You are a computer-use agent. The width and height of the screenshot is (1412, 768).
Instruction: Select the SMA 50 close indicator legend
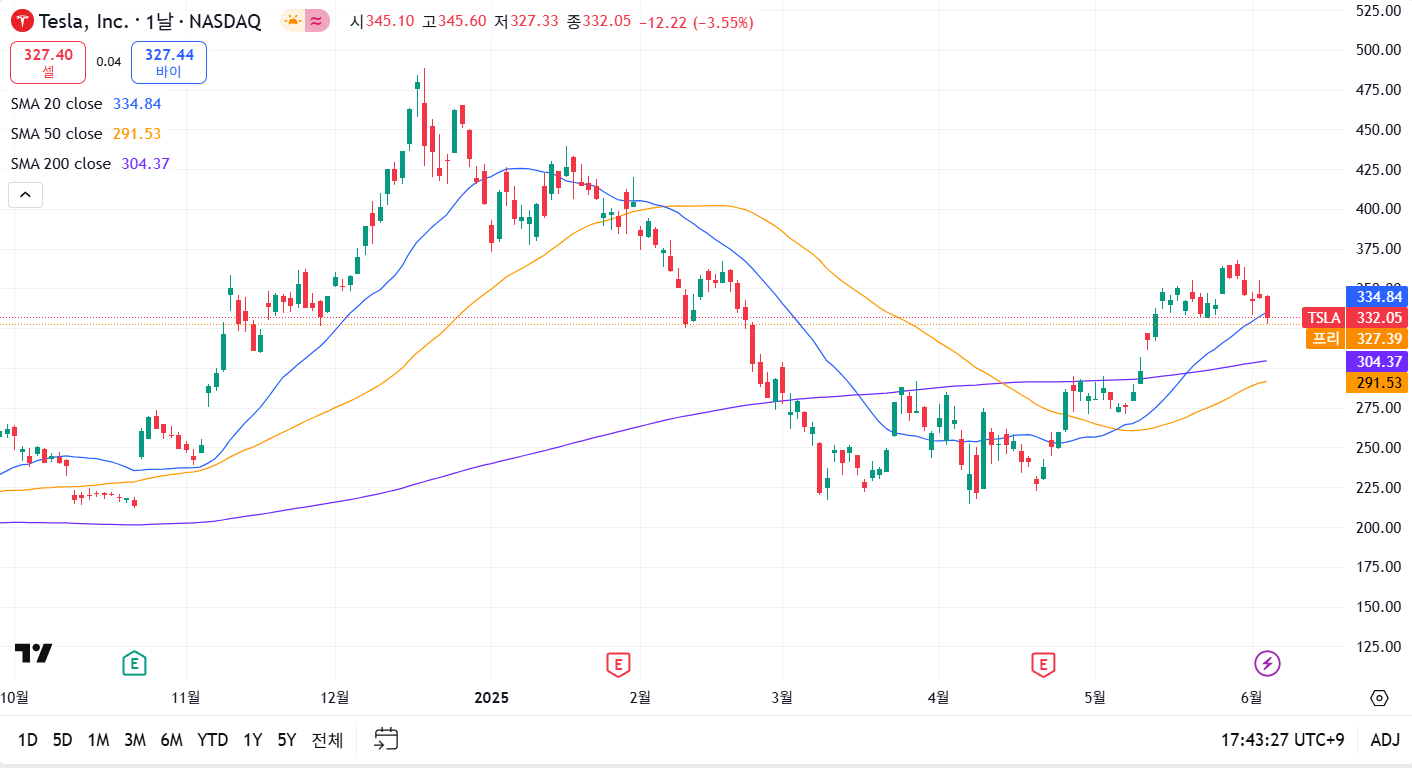pos(86,133)
